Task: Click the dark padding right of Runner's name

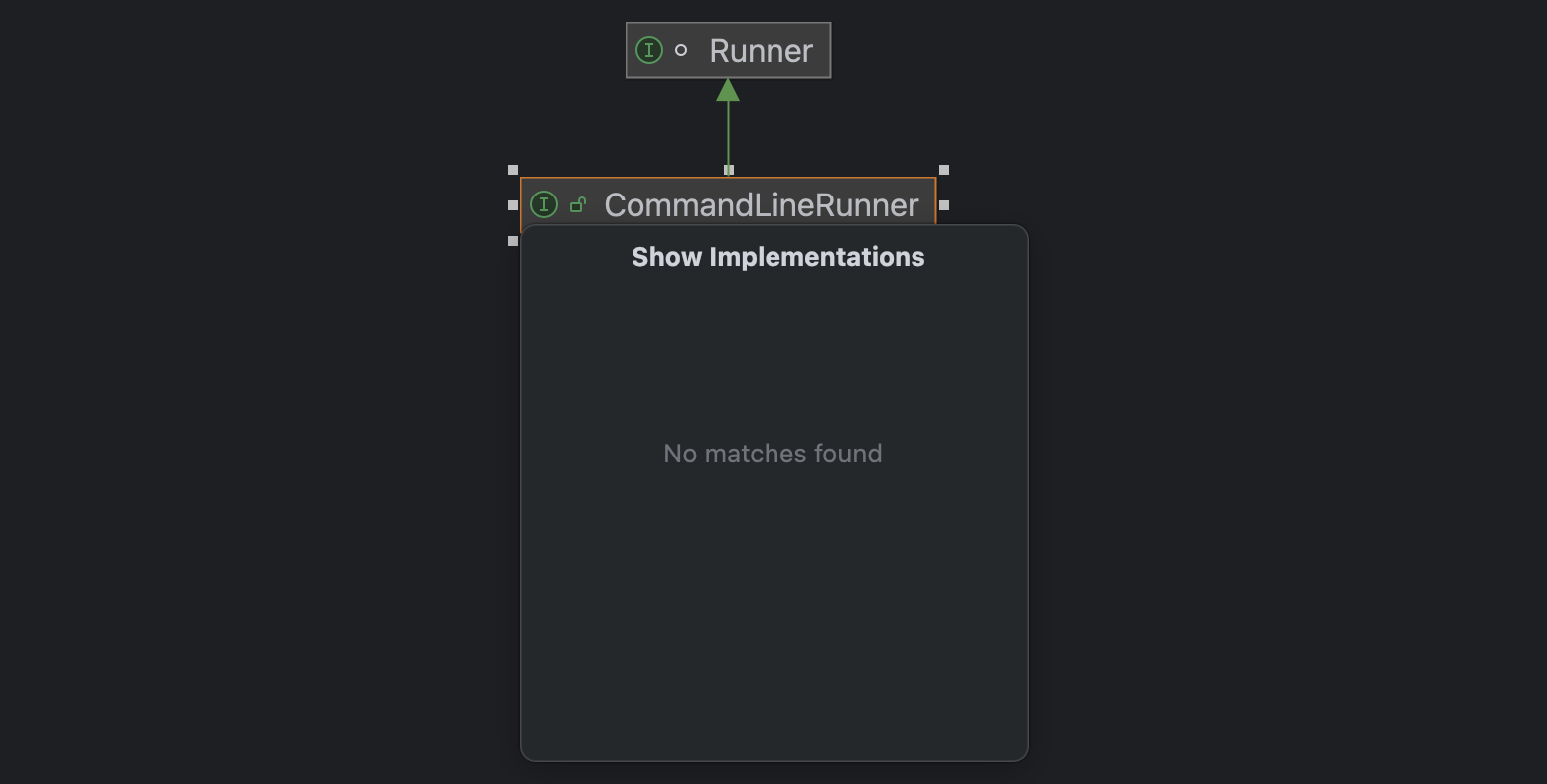Action: pyautogui.click(x=822, y=51)
